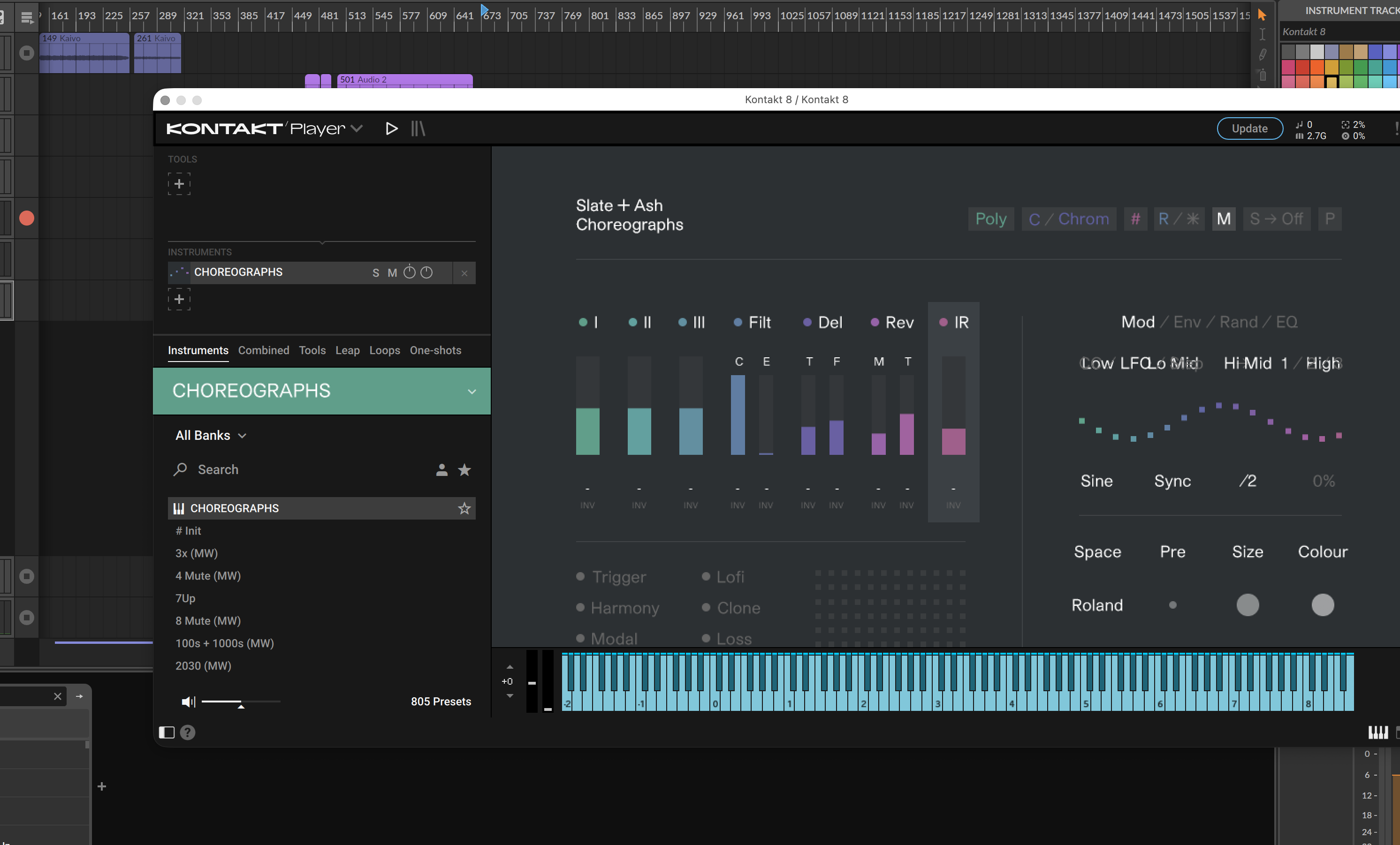The width and height of the screenshot is (1400, 845).
Task: Select the Env modulation tab
Action: (x=1187, y=322)
